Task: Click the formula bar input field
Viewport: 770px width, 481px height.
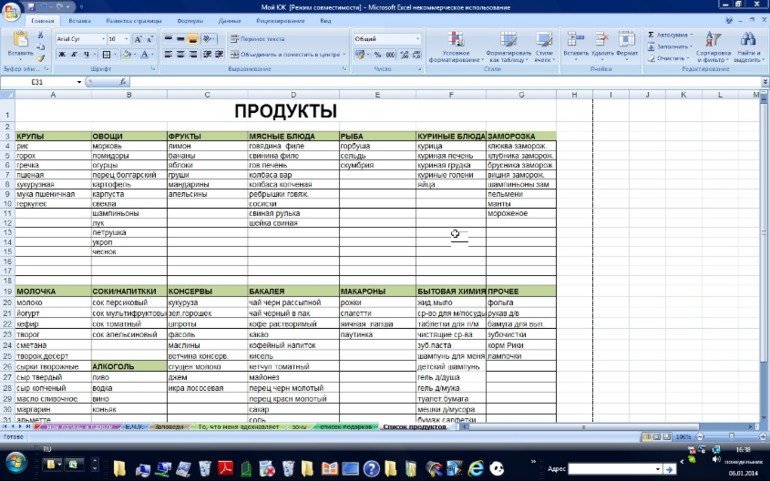Action: [x=445, y=82]
